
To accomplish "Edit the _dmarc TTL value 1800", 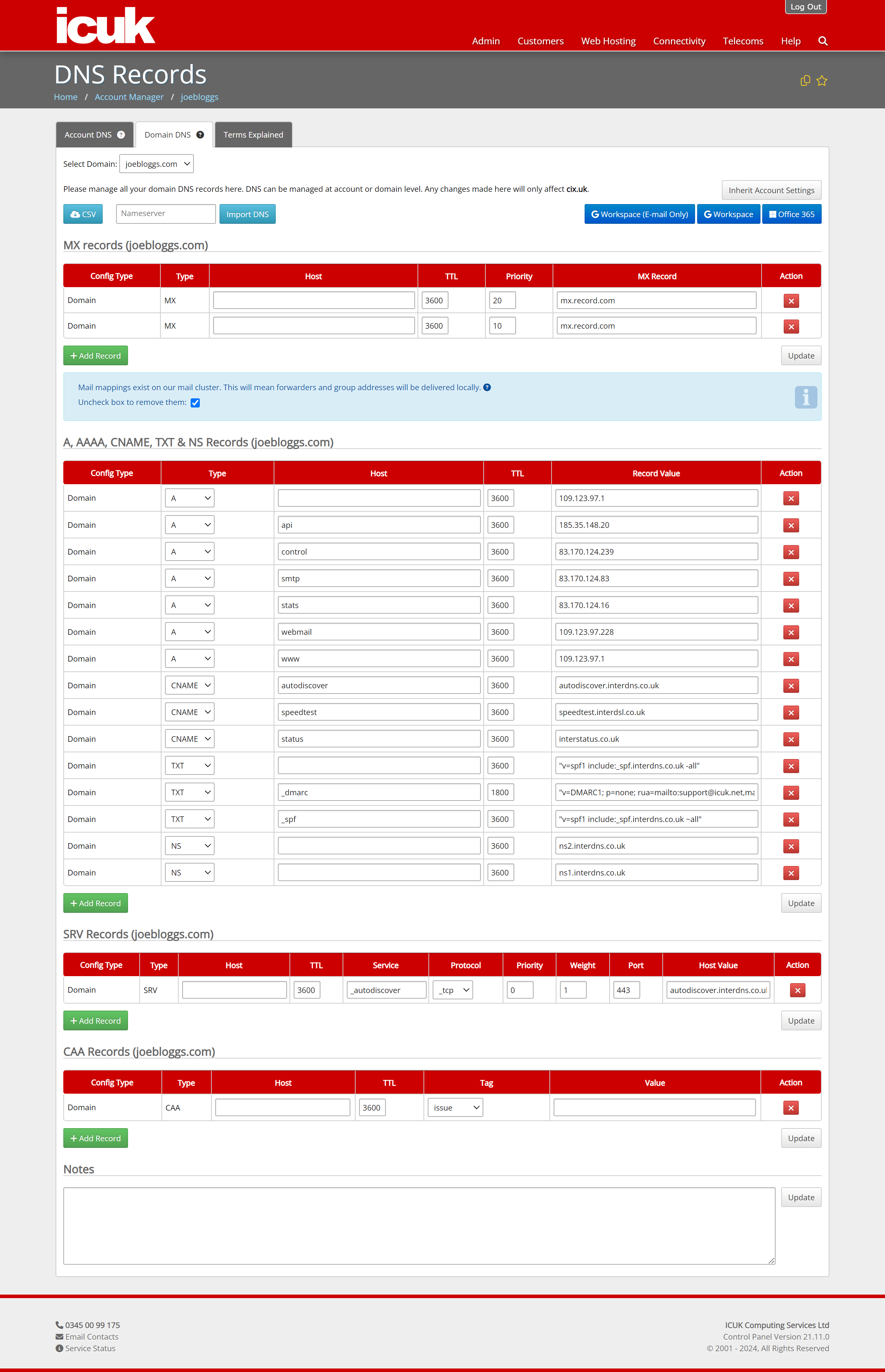I will [500, 792].
